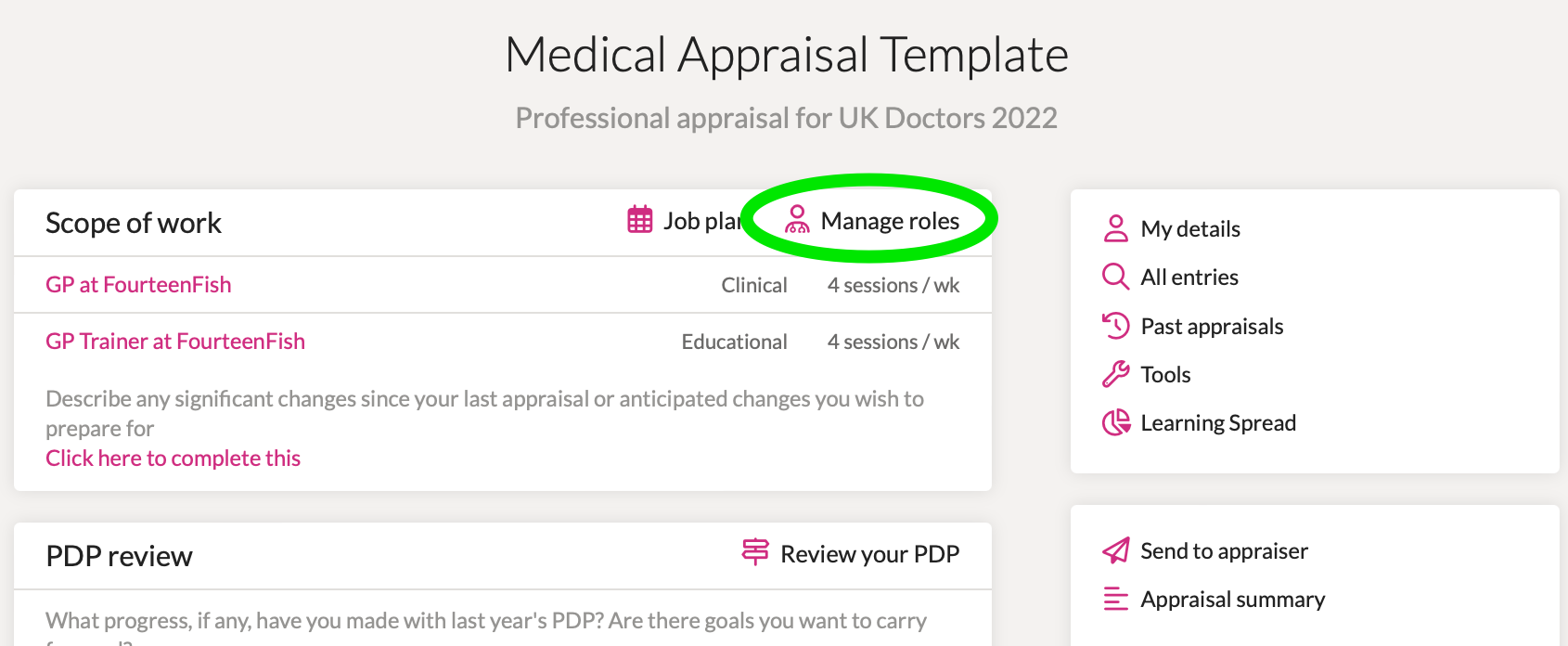
Task: Open Manage roles
Action: (x=889, y=221)
